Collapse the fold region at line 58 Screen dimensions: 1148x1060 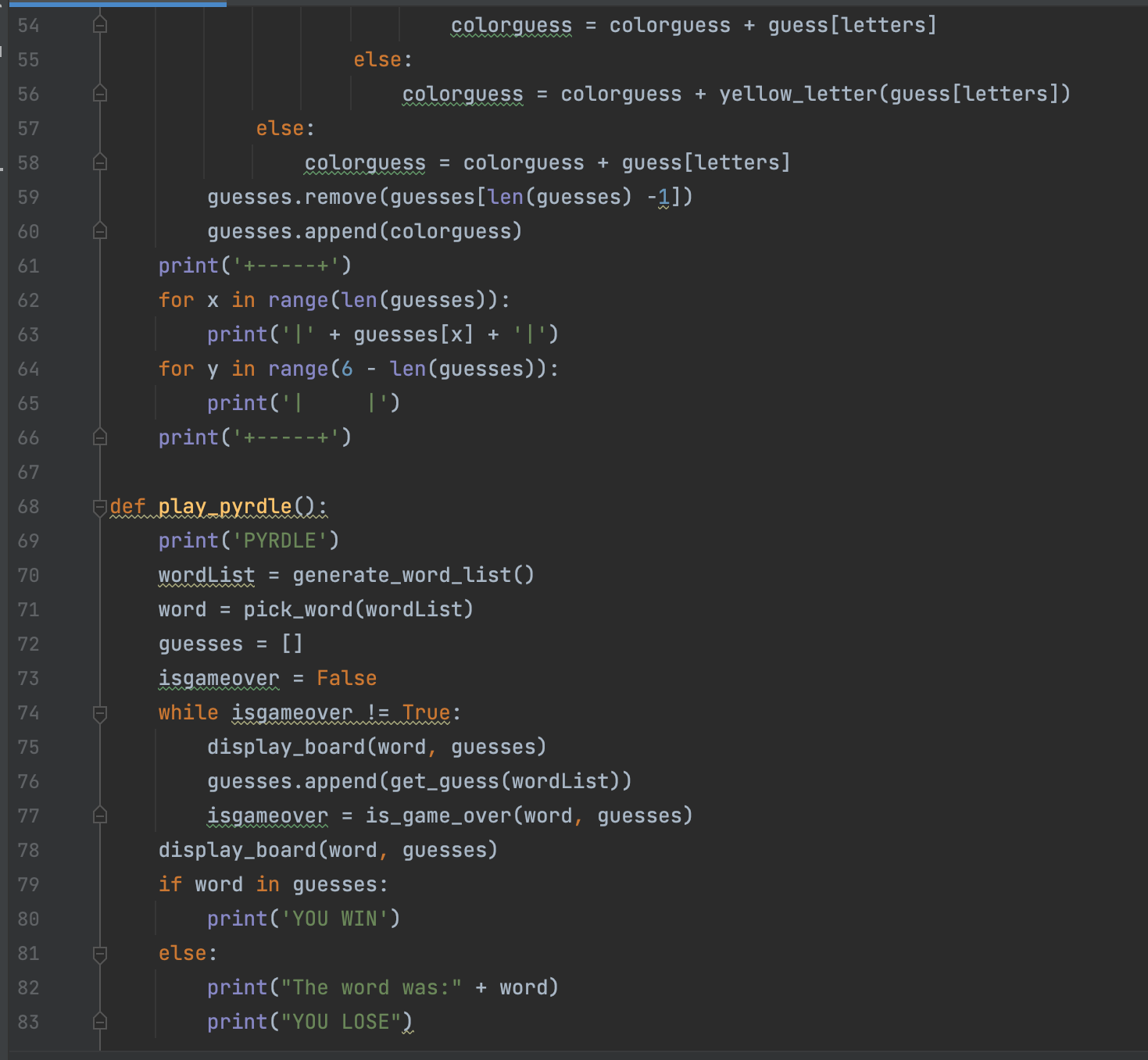click(x=99, y=162)
